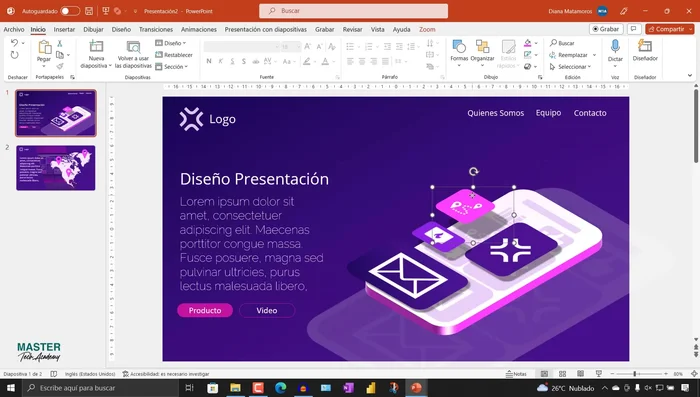Screen dimensions: 700x397
Task: Switch to Normal view icon
Action: click(x=544, y=374)
